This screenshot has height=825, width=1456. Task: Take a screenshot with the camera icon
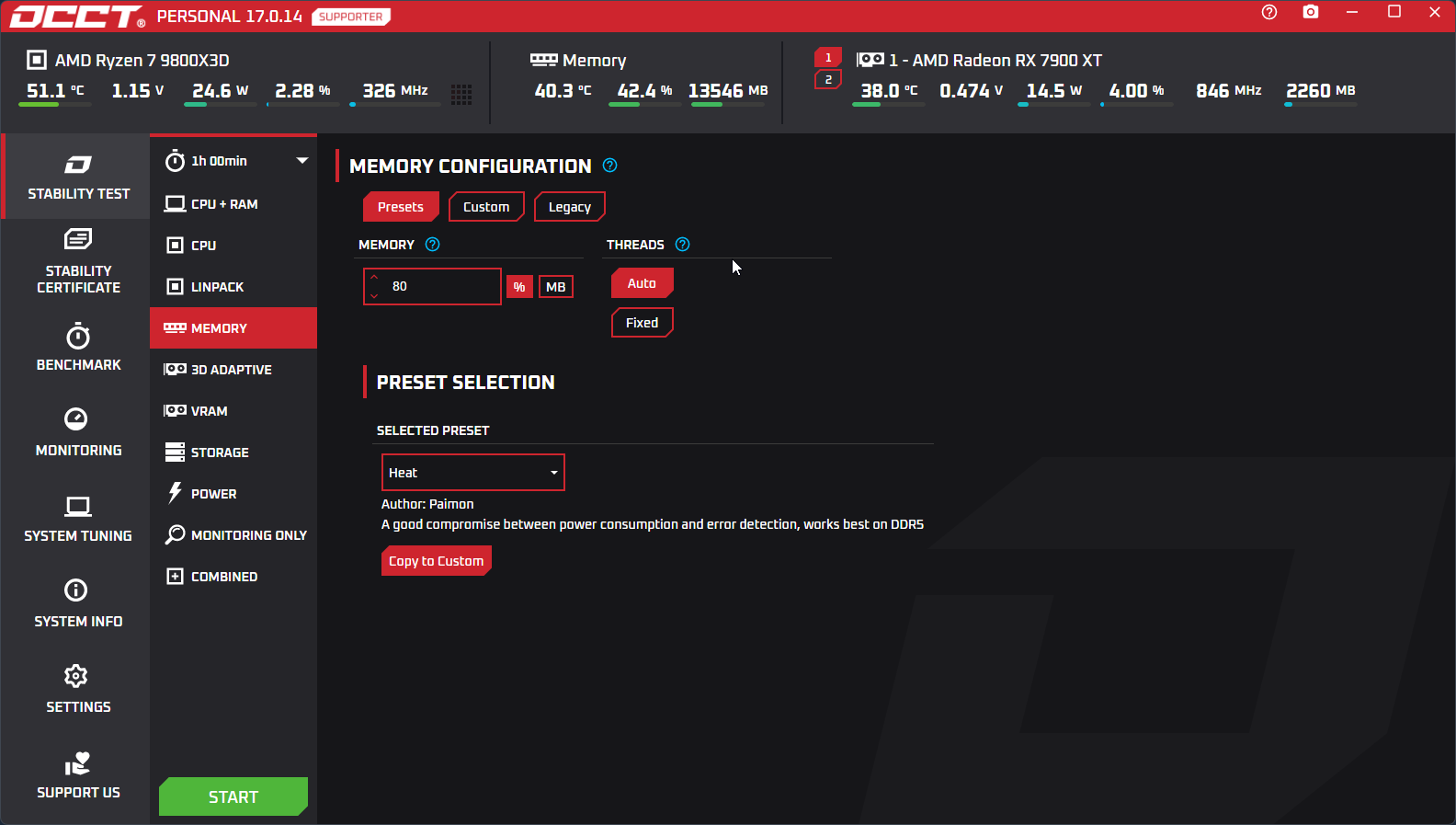tap(1311, 12)
